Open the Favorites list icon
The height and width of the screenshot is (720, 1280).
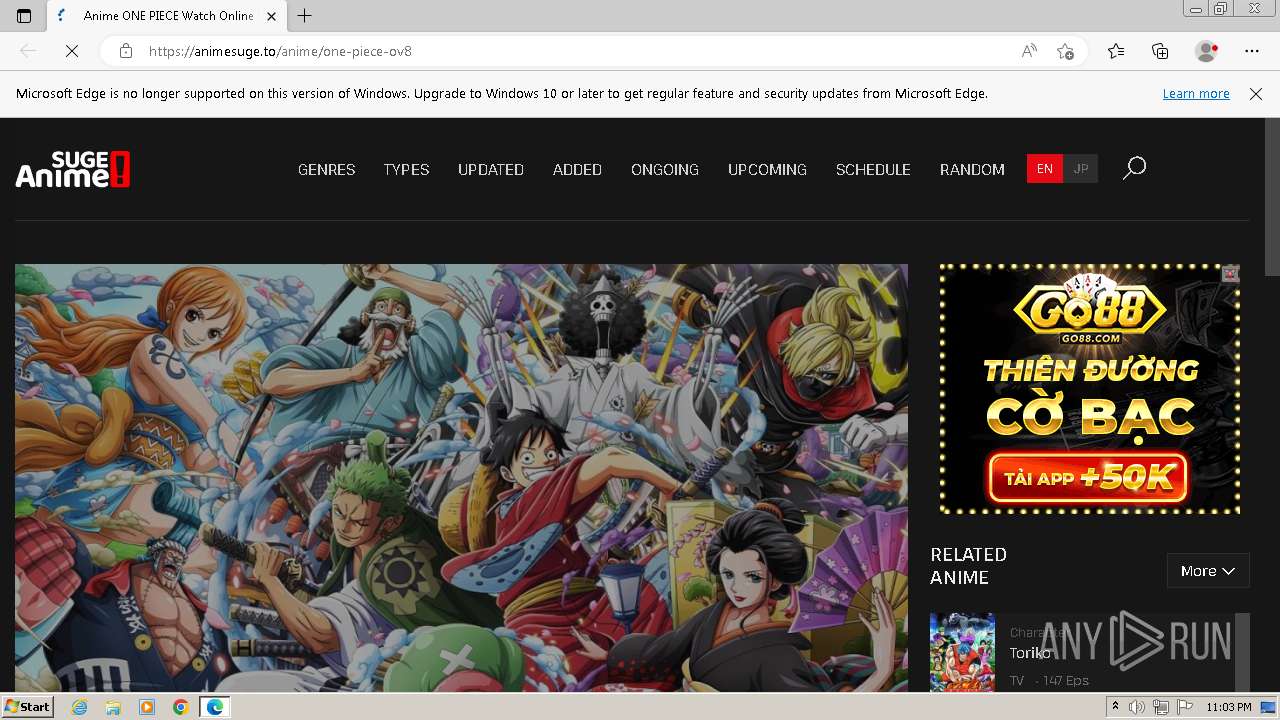(1116, 51)
